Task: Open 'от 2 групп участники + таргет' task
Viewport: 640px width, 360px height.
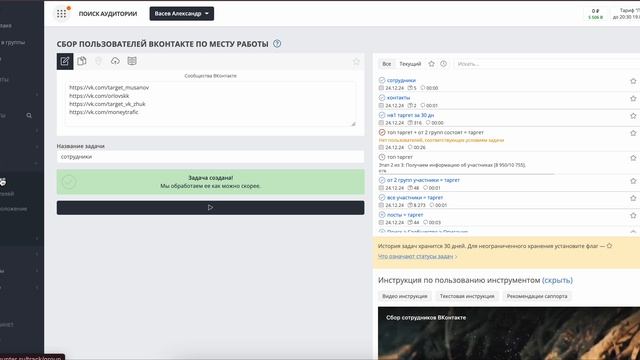Action: tap(423, 180)
